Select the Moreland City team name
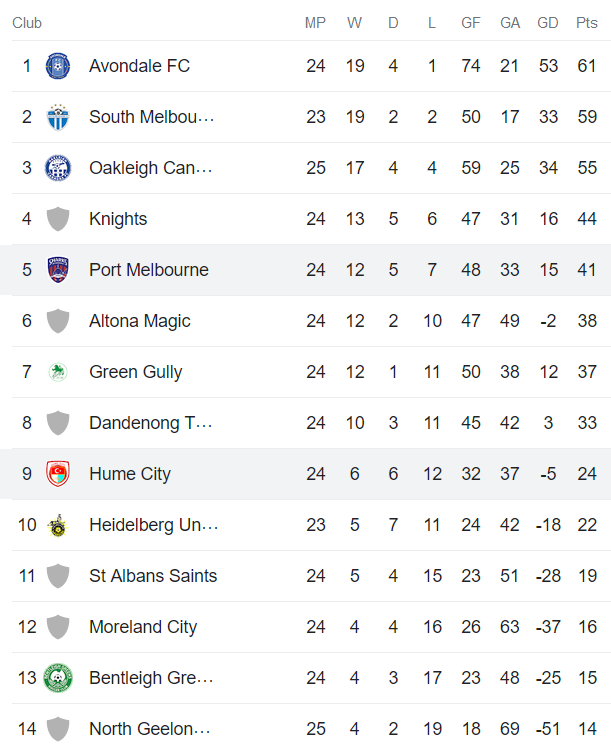Image resolution: width=611 pixels, height=756 pixels. tap(143, 628)
